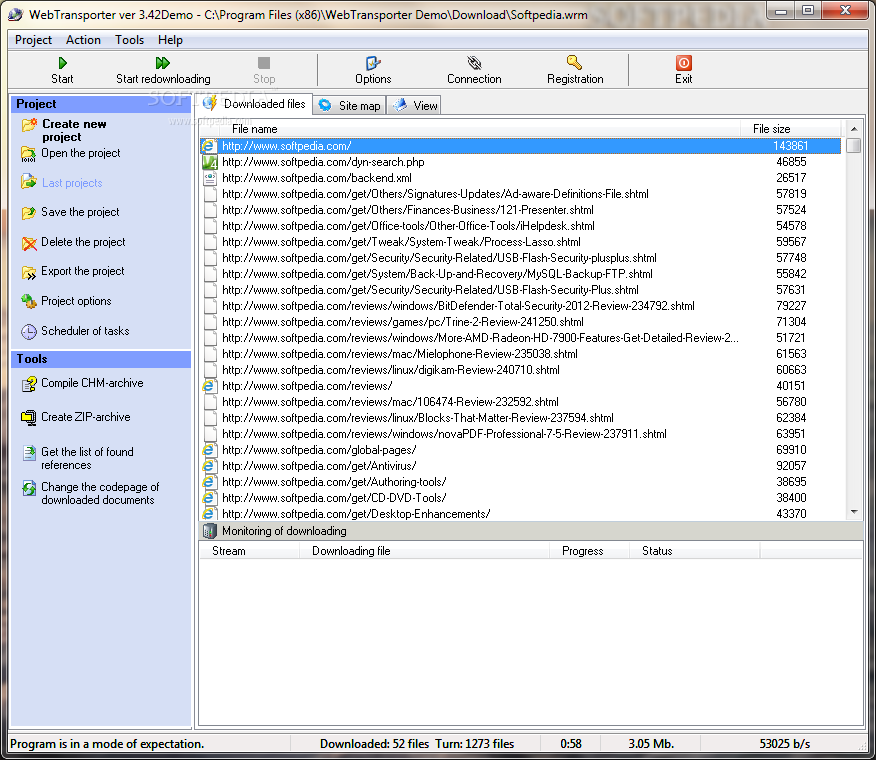The width and height of the screenshot is (876, 760).
Task: Click the Create new project link
Action: click(74, 131)
